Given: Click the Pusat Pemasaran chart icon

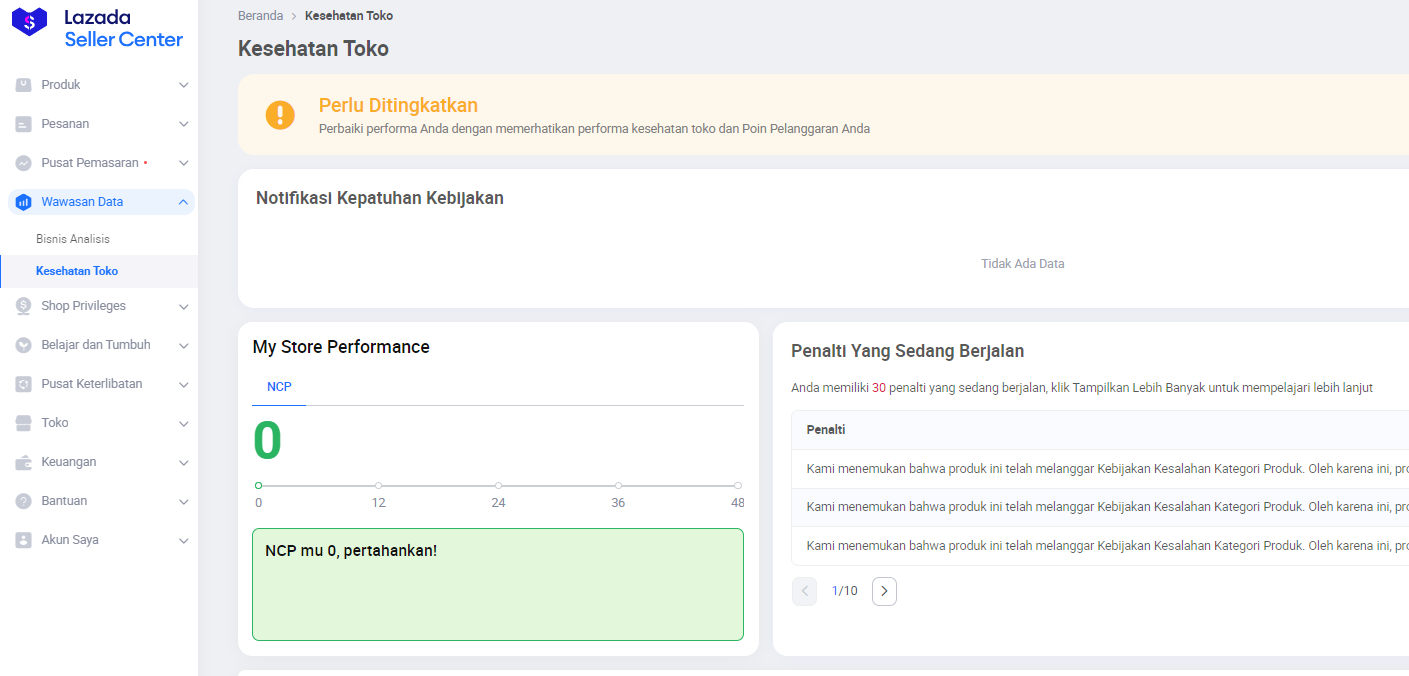Looking at the screenshot, I should 24,163.
